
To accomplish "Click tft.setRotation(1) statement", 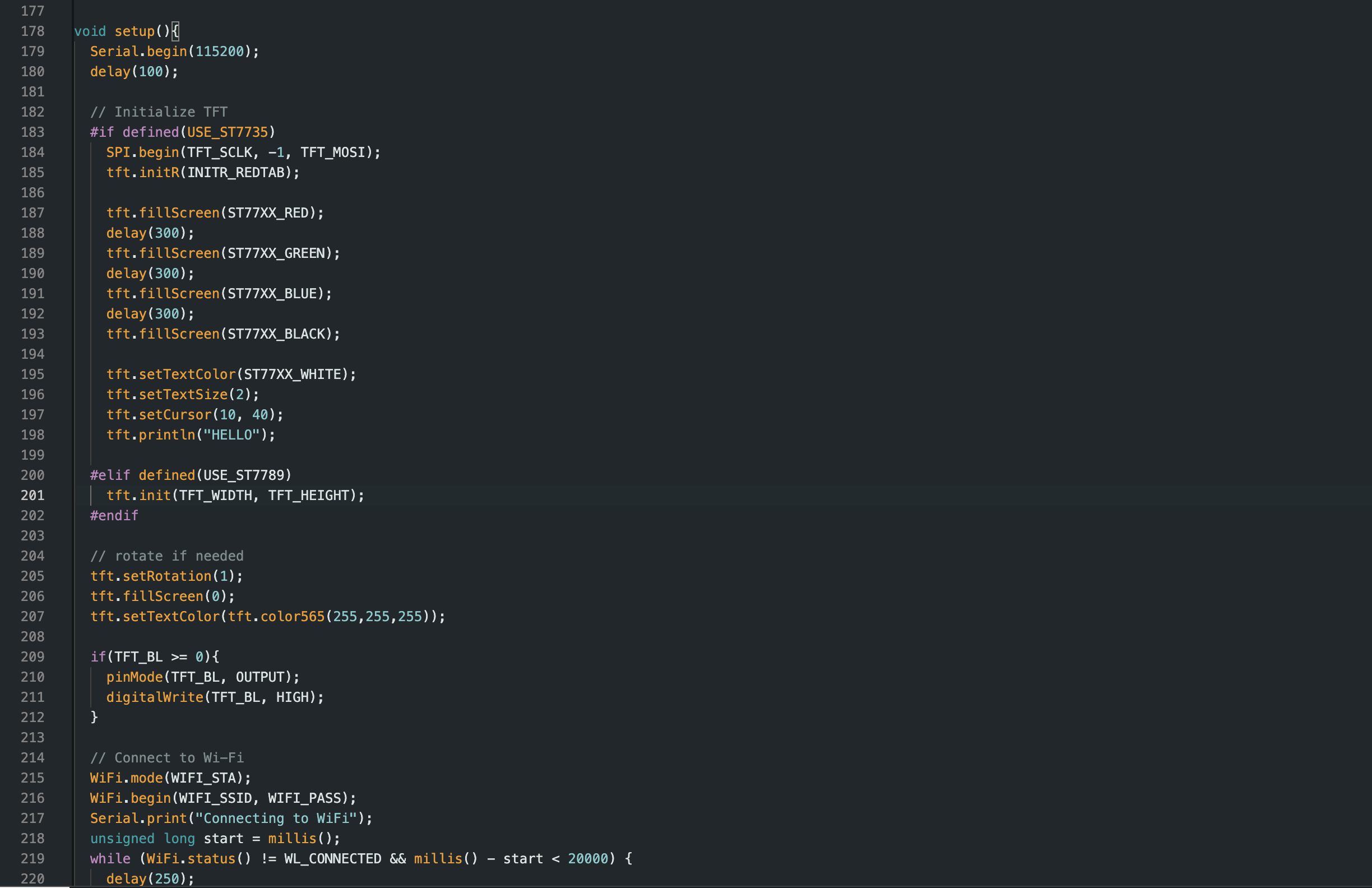I will click(166, 576).
